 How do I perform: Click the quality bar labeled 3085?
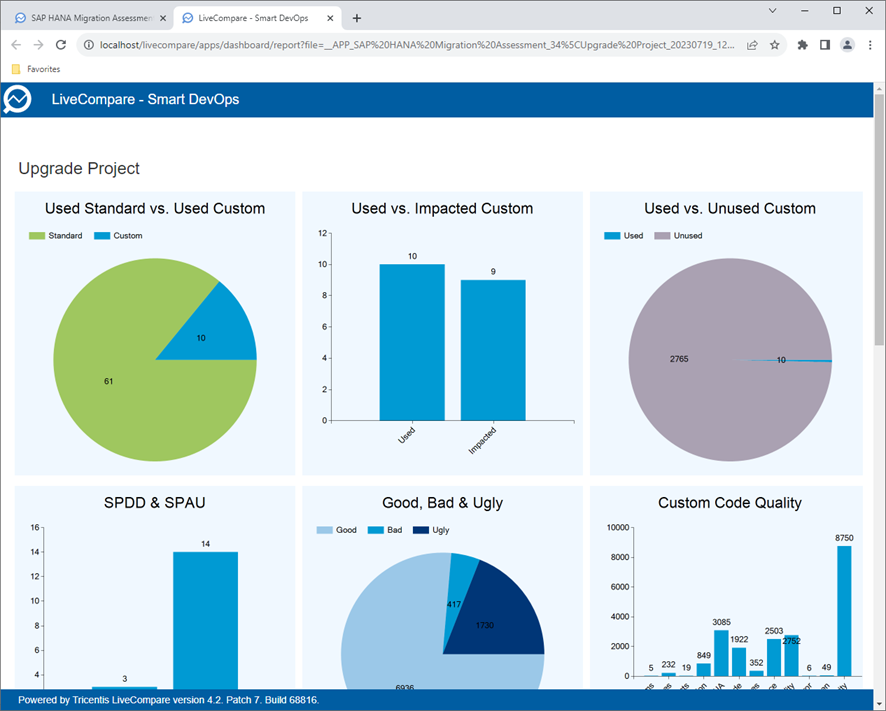point(721,653)
